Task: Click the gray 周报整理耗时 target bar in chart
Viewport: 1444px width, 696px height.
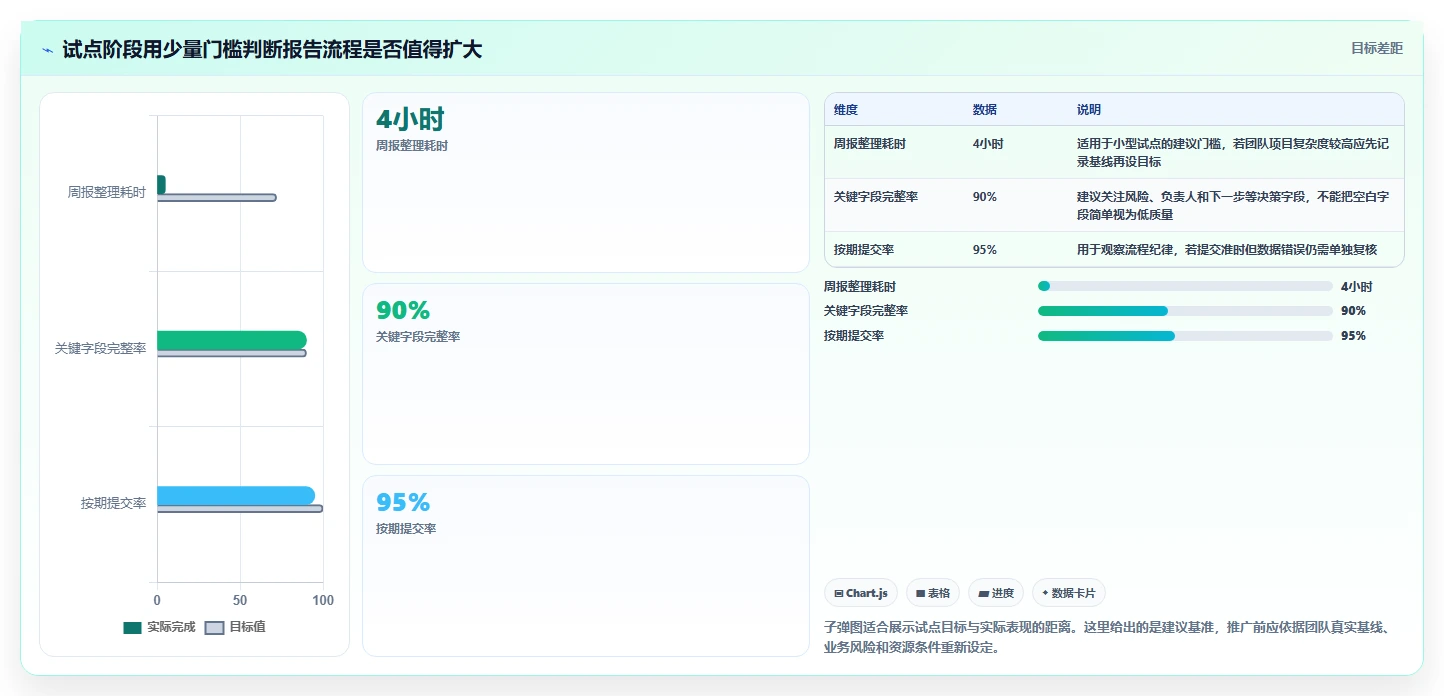Action: (216, 197)
